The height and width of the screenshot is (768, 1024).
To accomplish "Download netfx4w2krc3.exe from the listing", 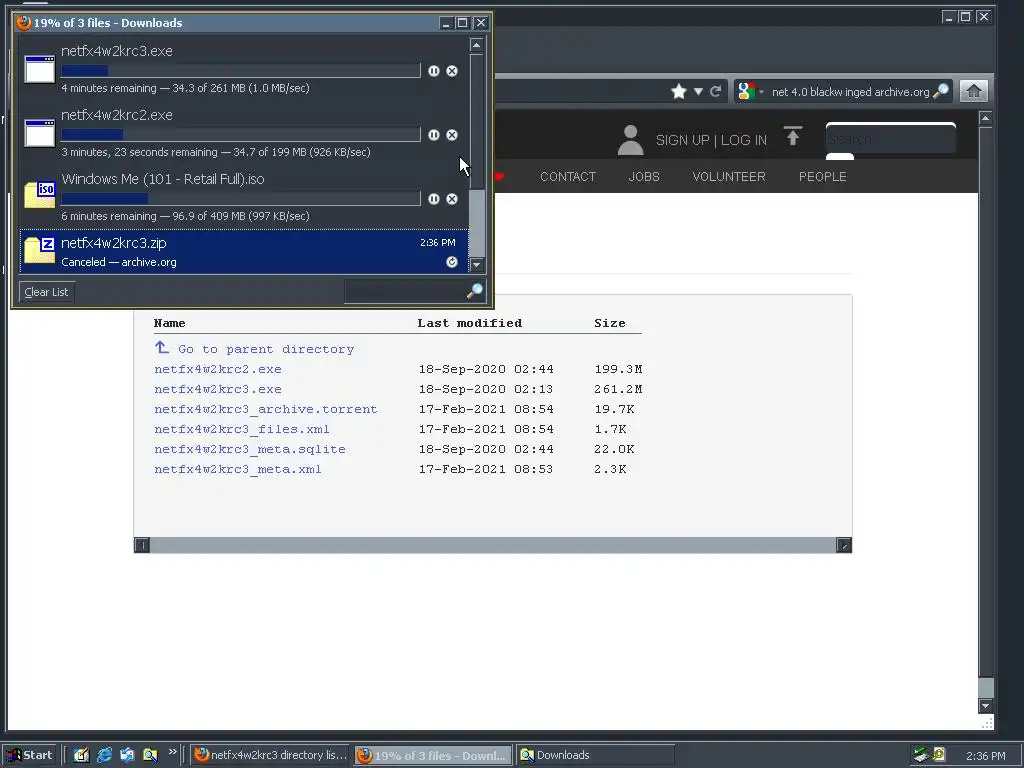I will coord(218,389).
